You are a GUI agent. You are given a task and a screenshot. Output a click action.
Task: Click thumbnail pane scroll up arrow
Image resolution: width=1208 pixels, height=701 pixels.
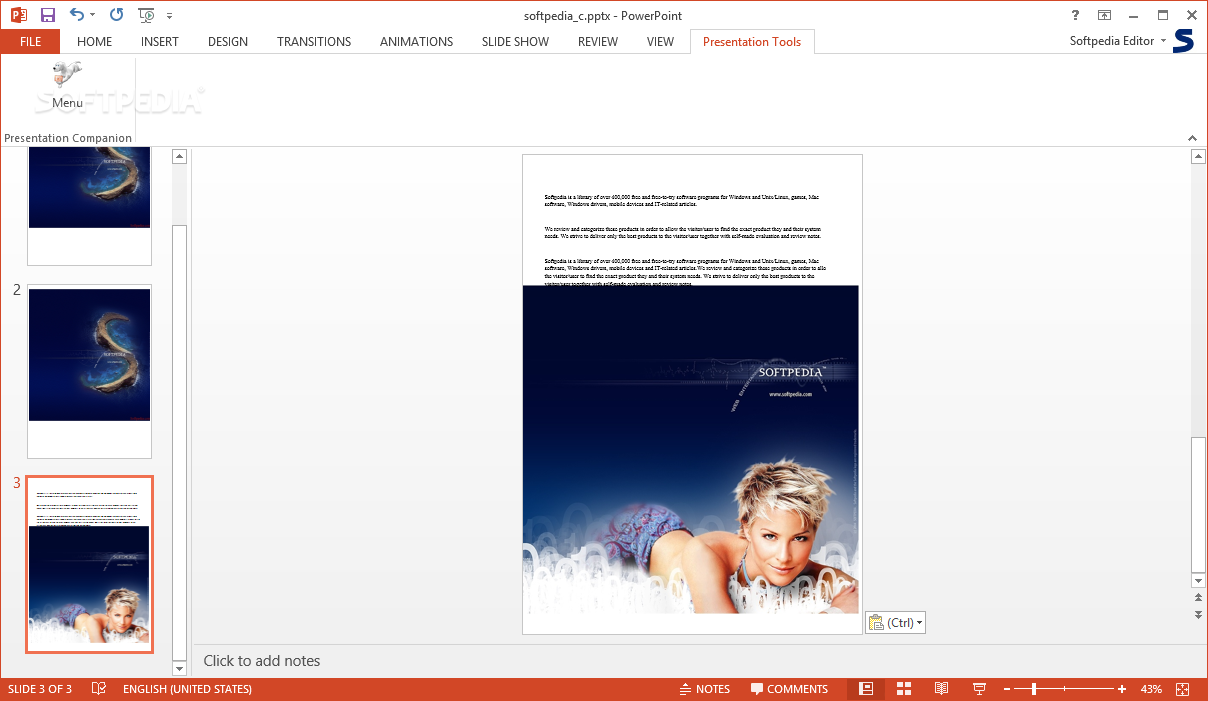pos(180,156)
